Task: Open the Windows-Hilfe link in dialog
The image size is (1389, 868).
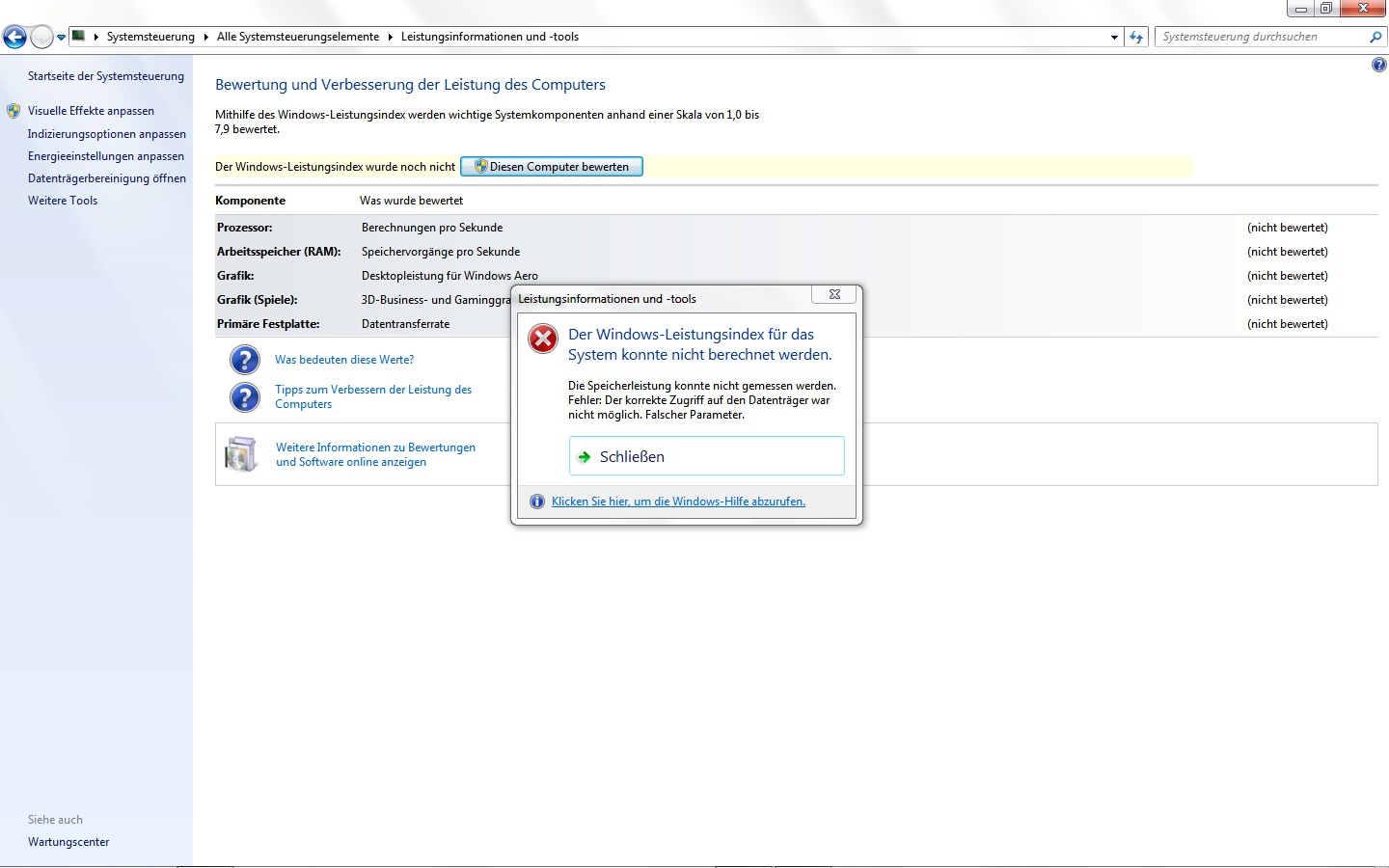Action: point(678,502)
